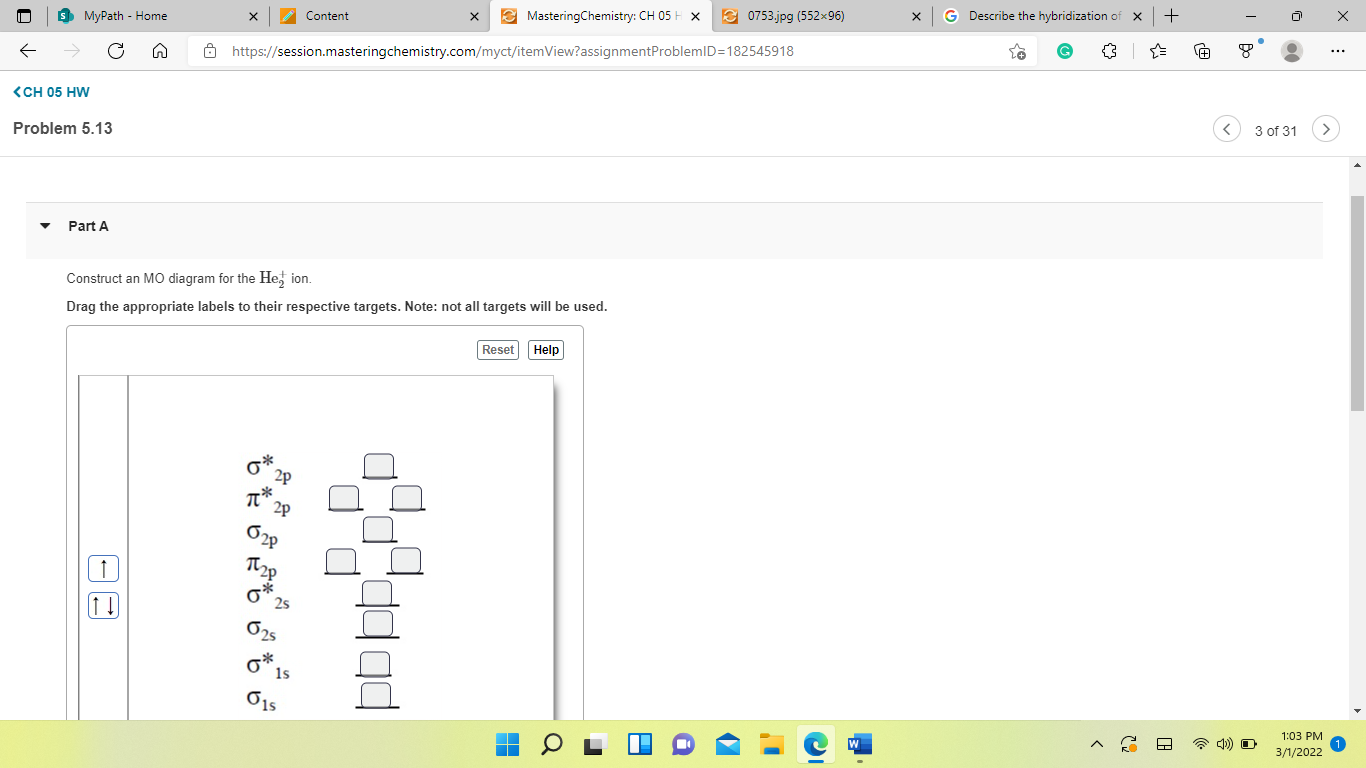Click the browser extensions puzzle icon

pos(1108,51)
